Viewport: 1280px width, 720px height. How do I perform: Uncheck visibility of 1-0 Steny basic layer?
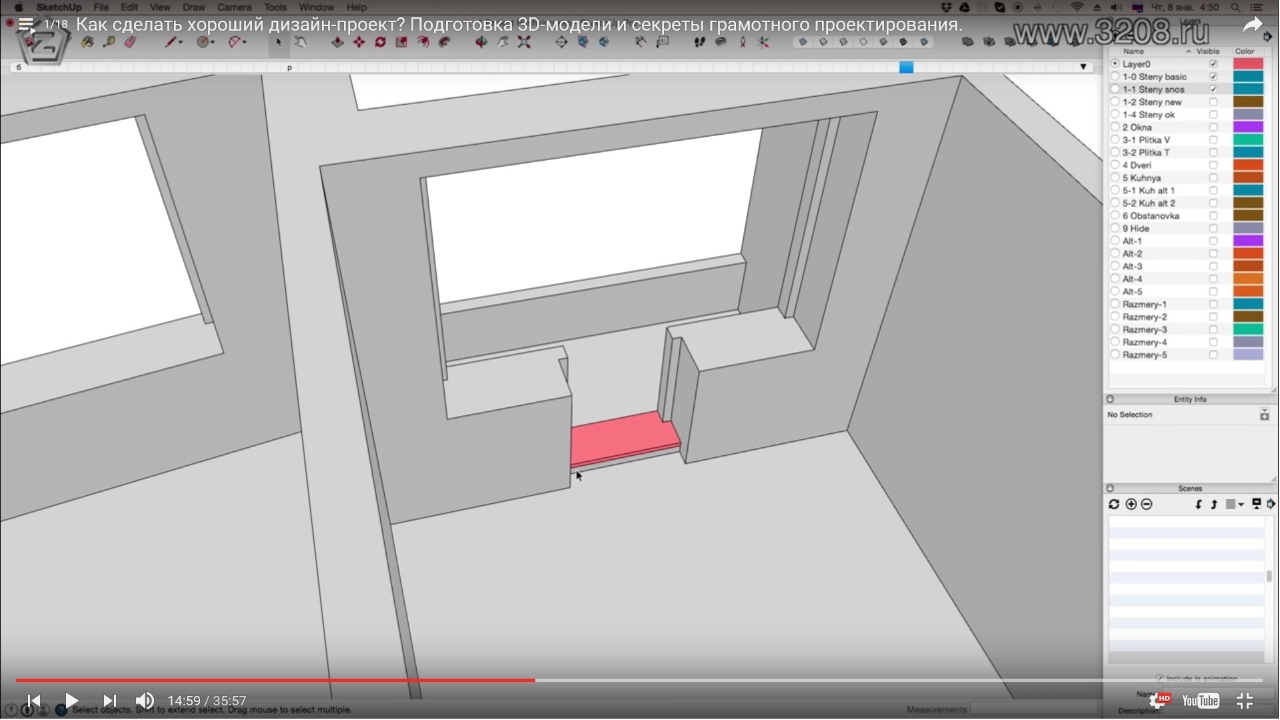click(1213, 77)
